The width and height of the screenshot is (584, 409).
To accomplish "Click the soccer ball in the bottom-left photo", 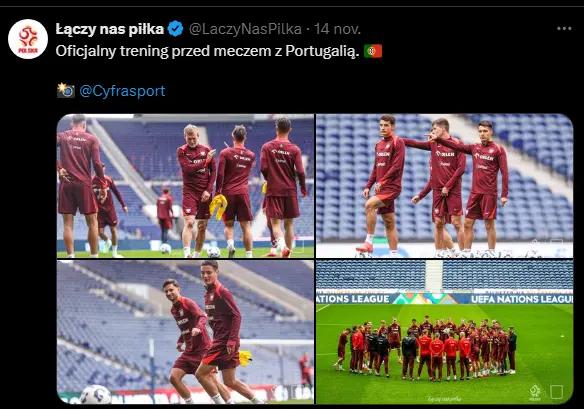I will pyautogui.click(x=95, y=394).
